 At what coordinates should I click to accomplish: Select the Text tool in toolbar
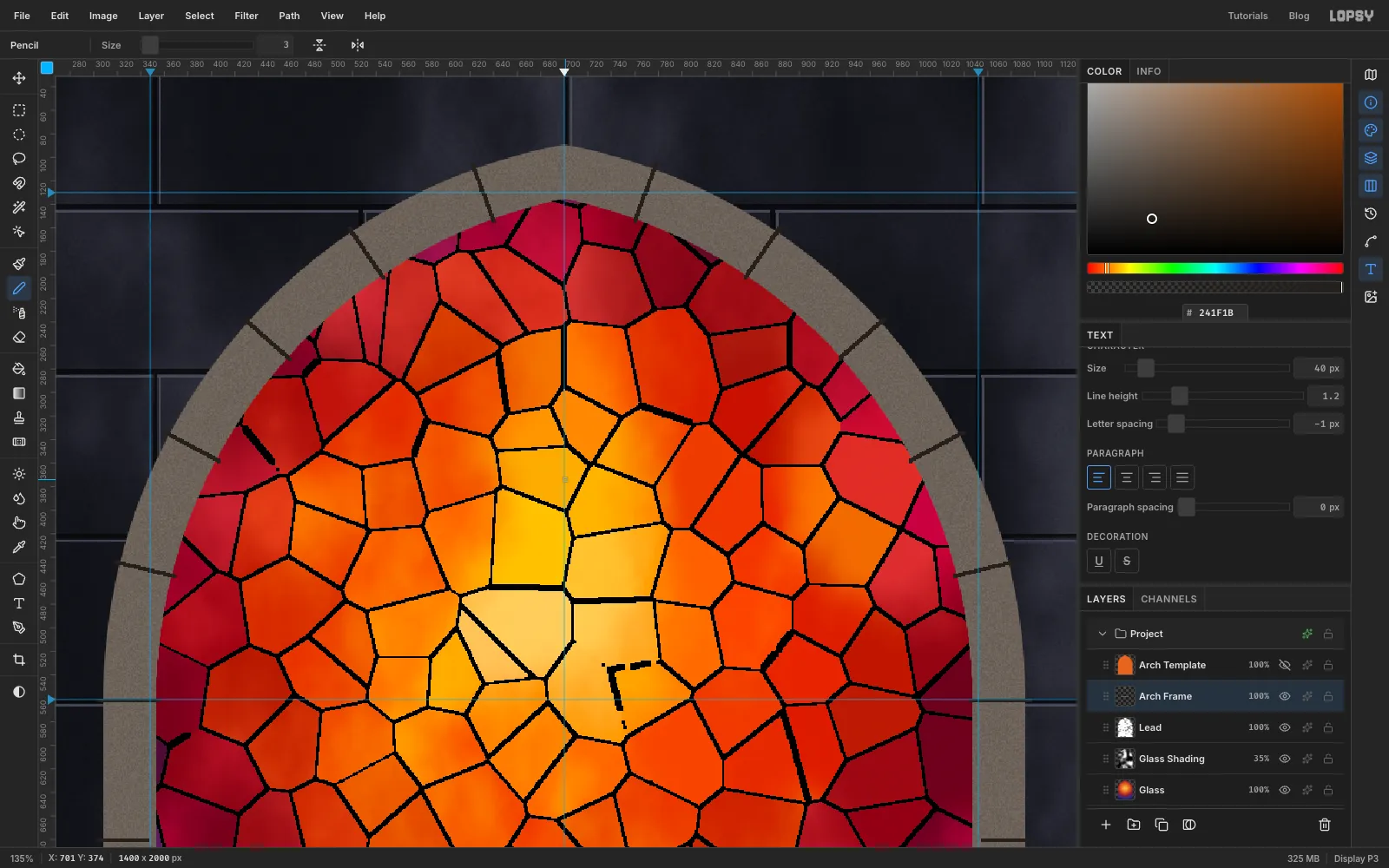coord(19,603)
